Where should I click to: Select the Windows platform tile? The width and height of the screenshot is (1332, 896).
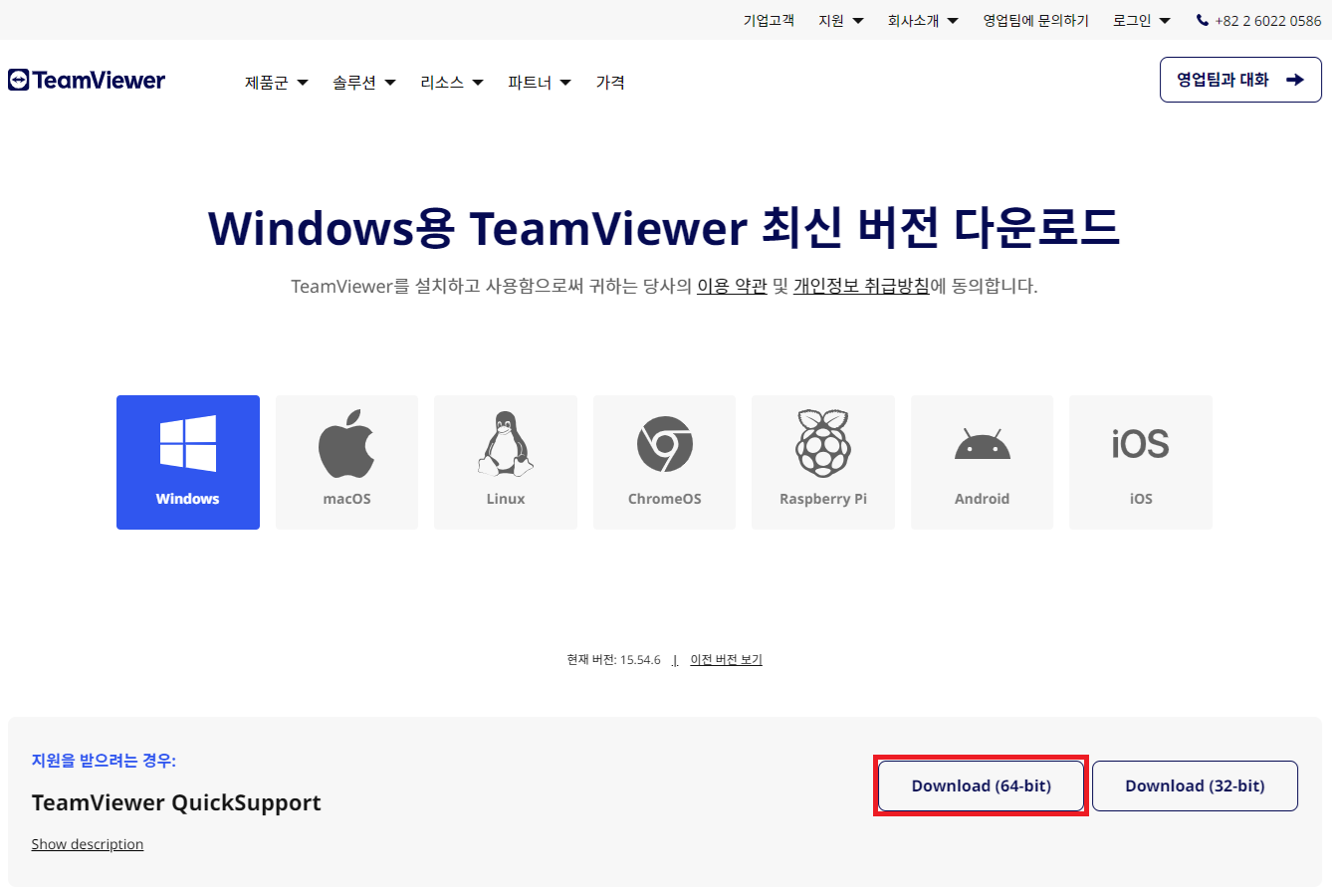pyautogui.click(x=188, y=462)
